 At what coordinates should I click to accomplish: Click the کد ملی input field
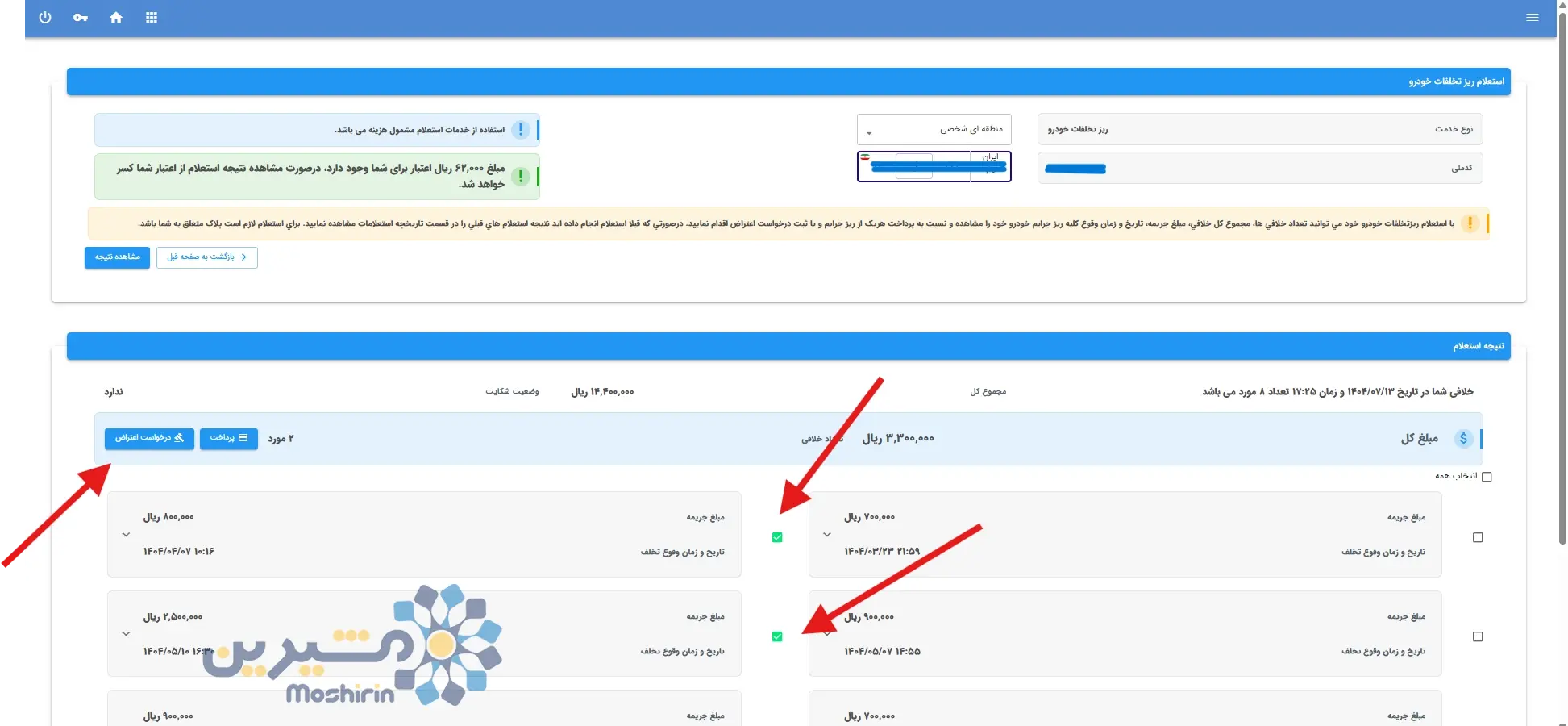point(1258,168)
